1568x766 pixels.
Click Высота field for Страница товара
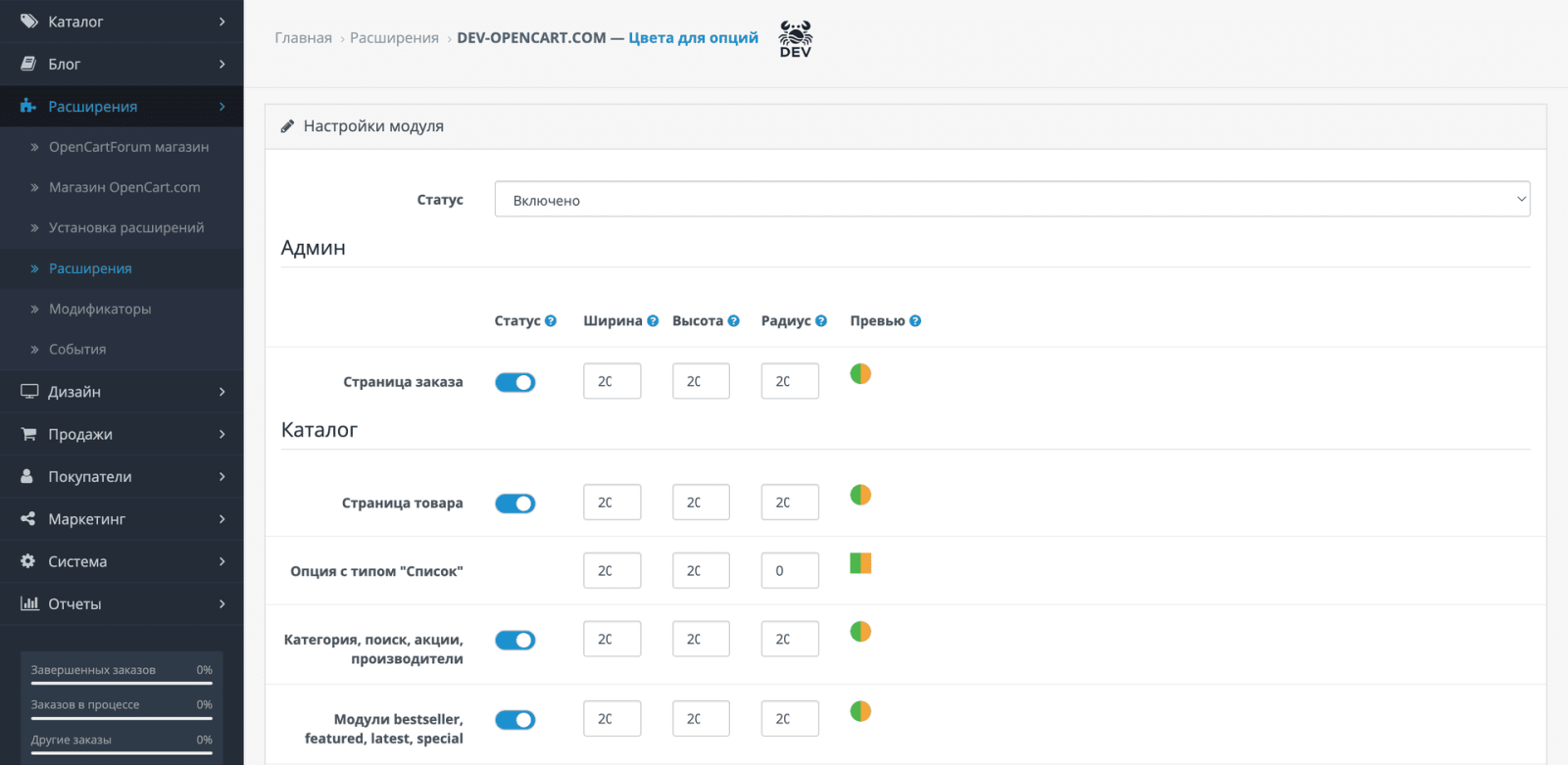701,503
